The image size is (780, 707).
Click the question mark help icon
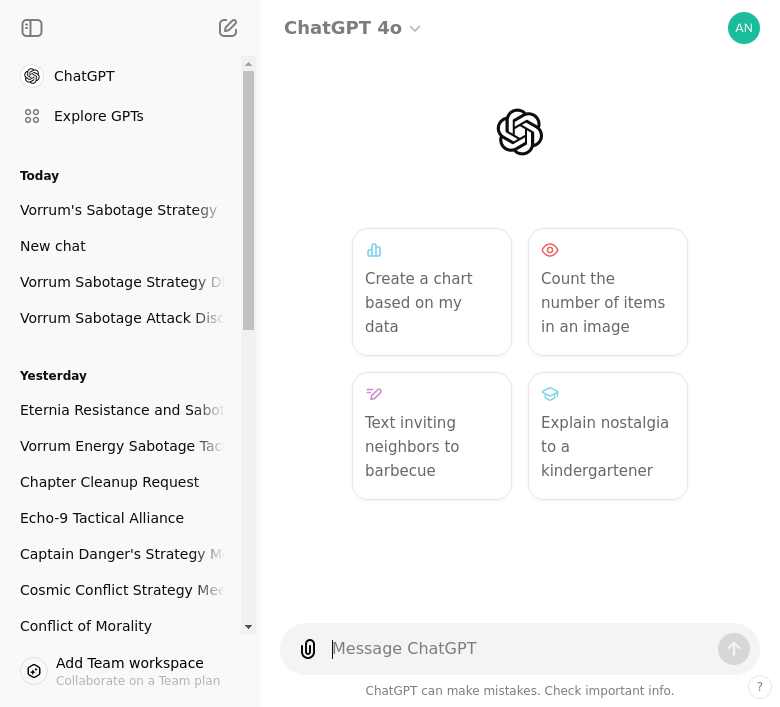click(759, 687)
